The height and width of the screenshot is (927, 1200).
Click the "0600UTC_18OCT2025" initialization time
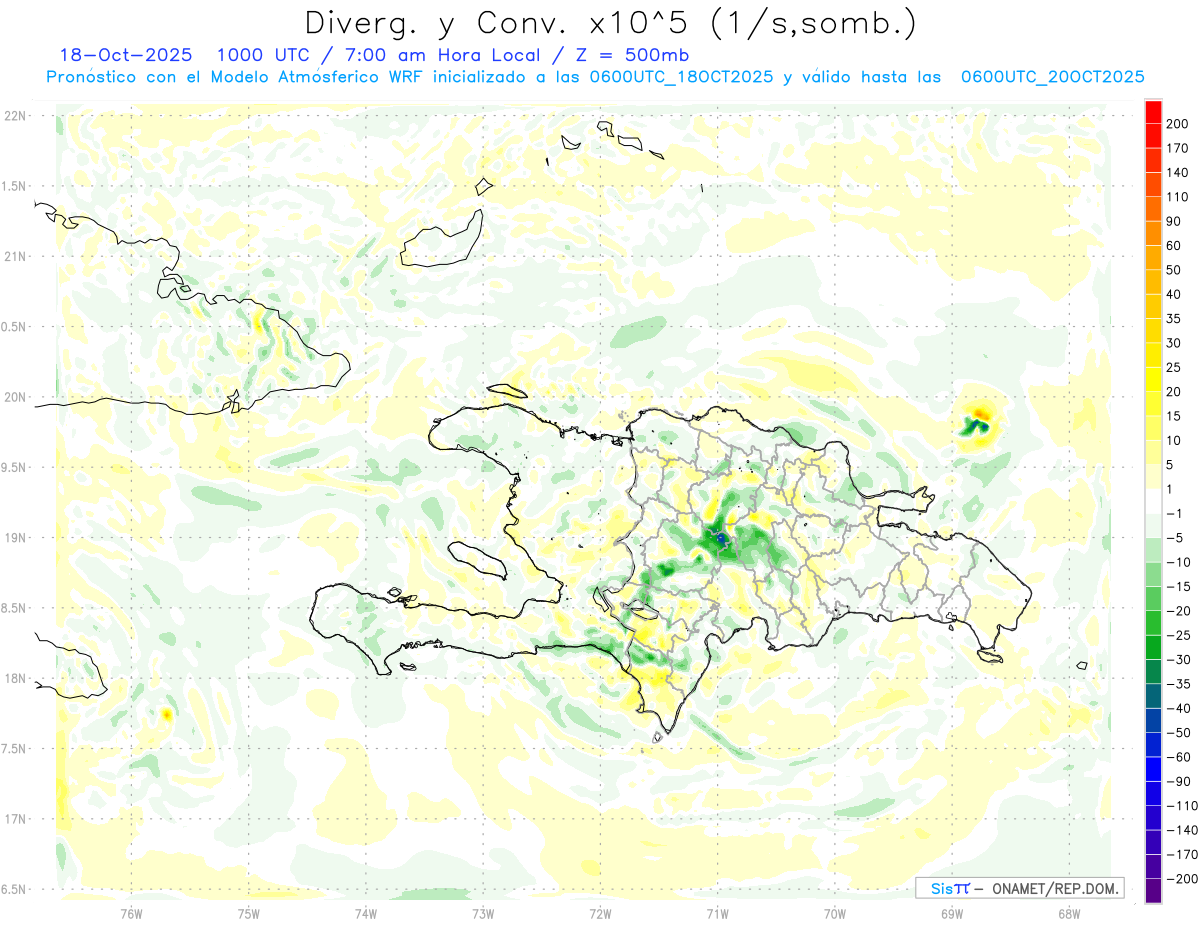click(681, 77)
